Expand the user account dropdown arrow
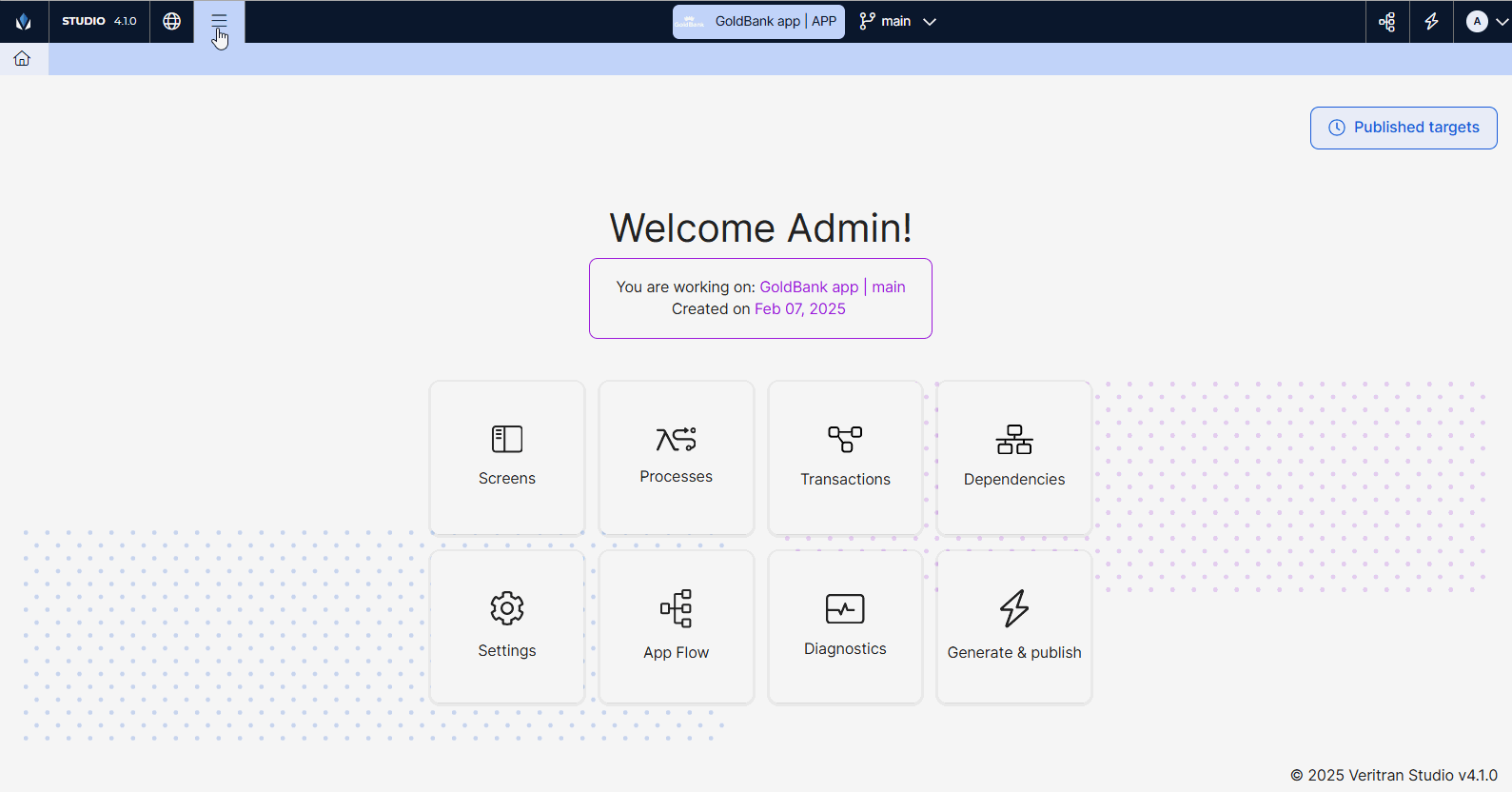The height and width of the screenshot is (792, 1512). tap(1502, 21)
